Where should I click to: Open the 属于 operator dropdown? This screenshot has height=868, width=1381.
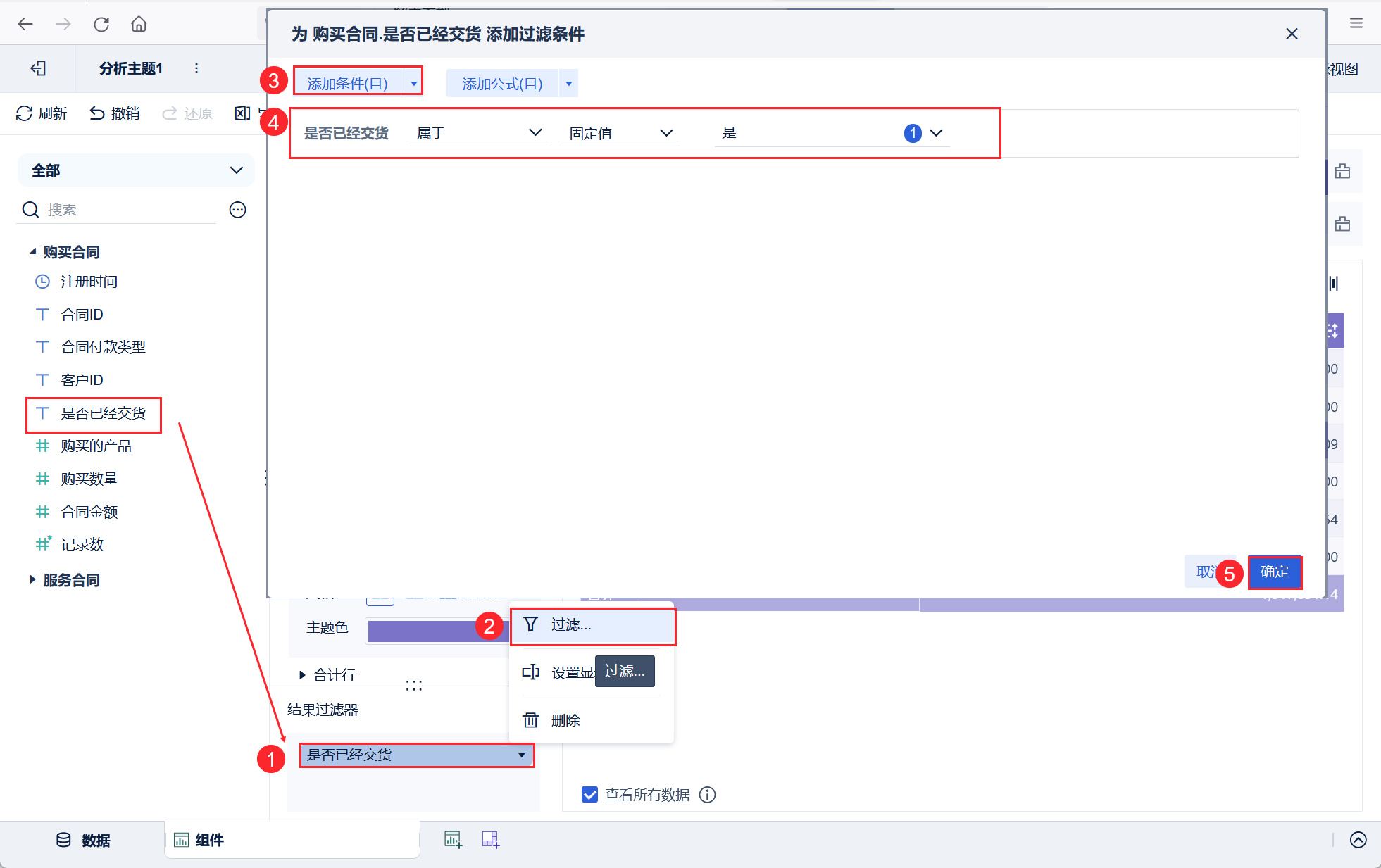tap(479, 133)
